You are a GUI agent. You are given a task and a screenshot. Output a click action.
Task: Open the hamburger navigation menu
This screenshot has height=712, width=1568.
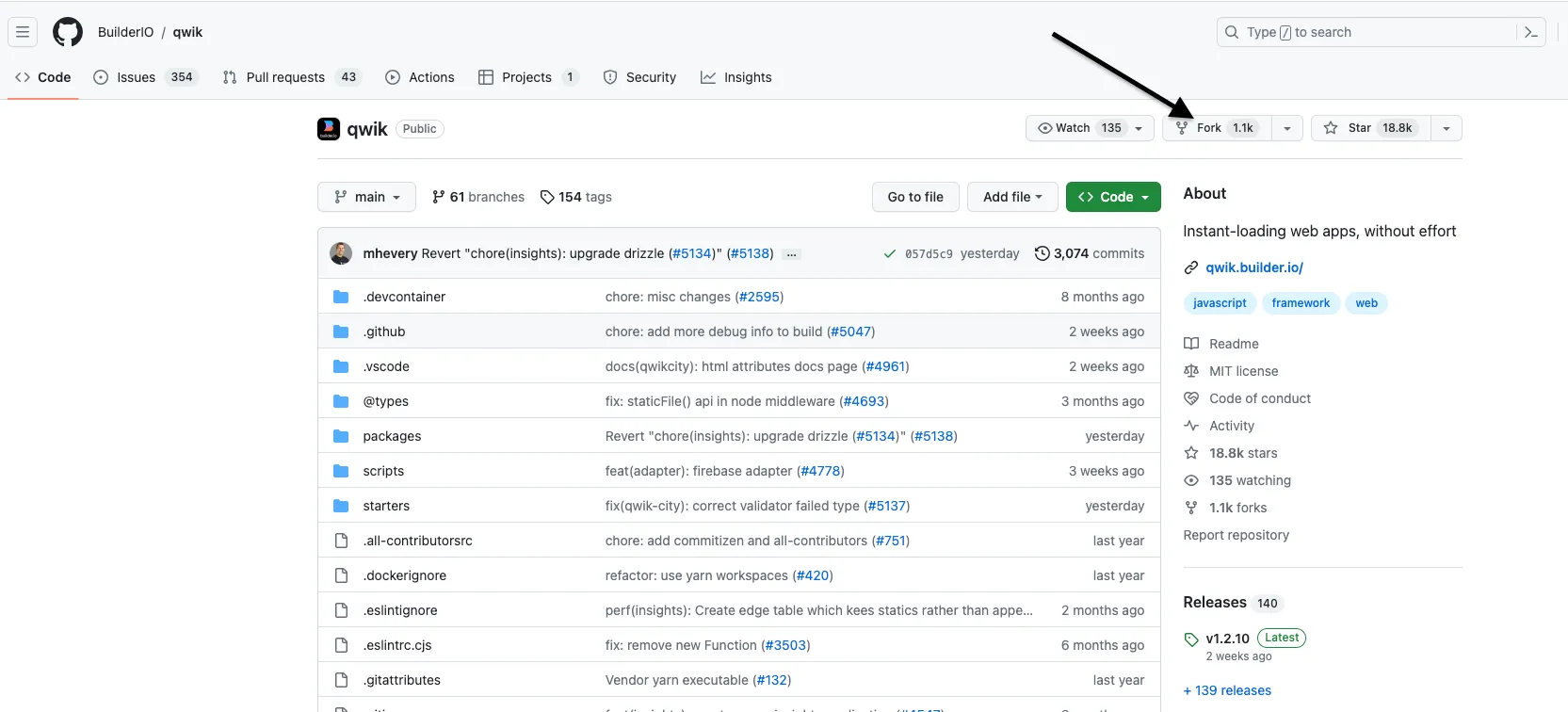click(x=23, y=32)
